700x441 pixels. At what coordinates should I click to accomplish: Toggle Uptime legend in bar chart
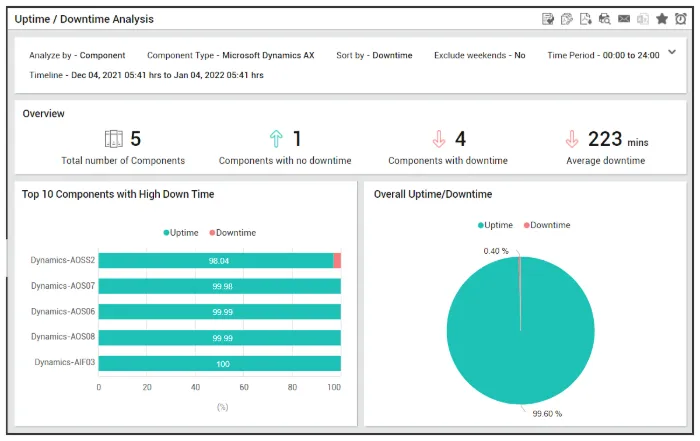coord(181,233)
